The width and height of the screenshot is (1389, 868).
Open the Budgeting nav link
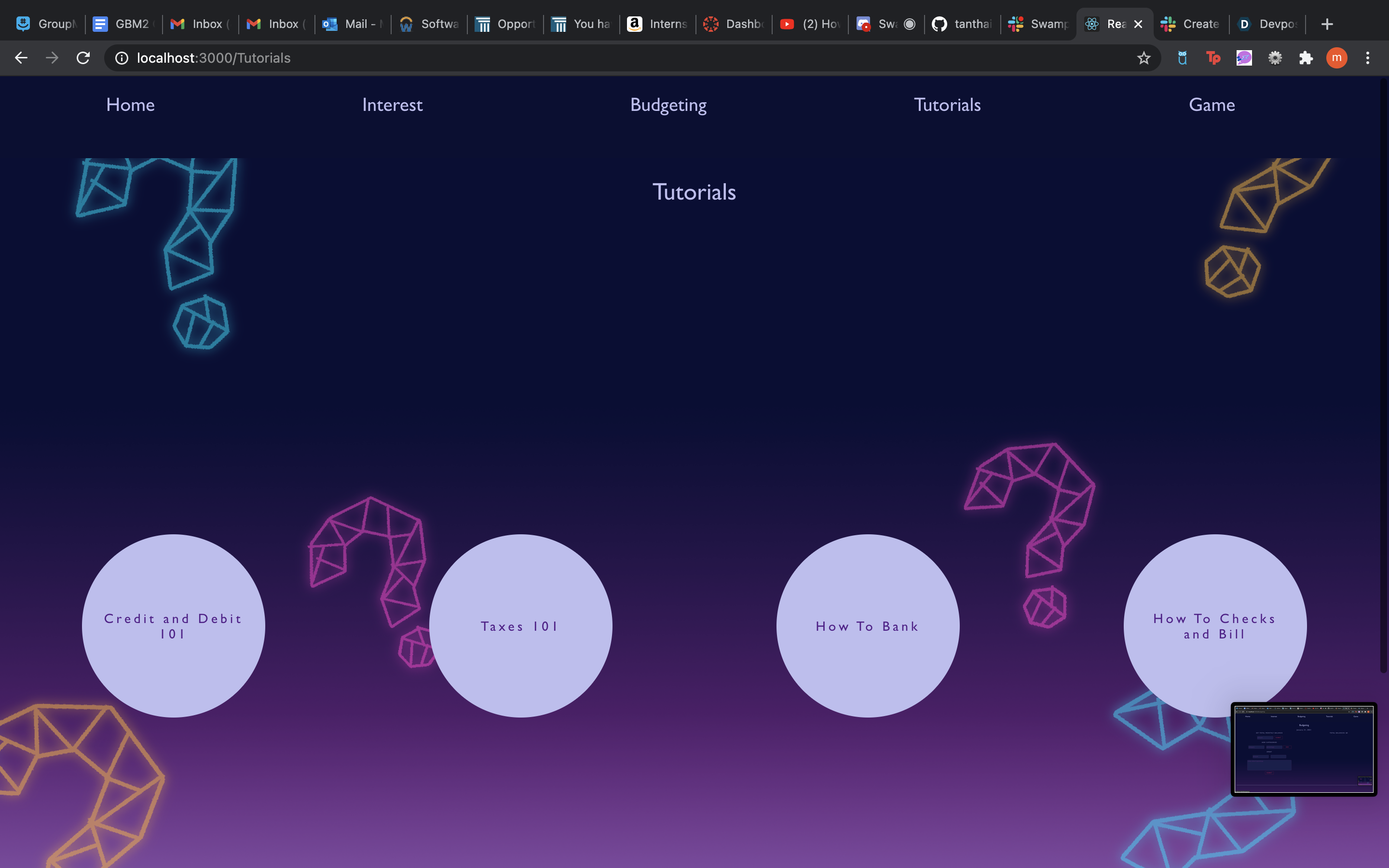point(668,105)
